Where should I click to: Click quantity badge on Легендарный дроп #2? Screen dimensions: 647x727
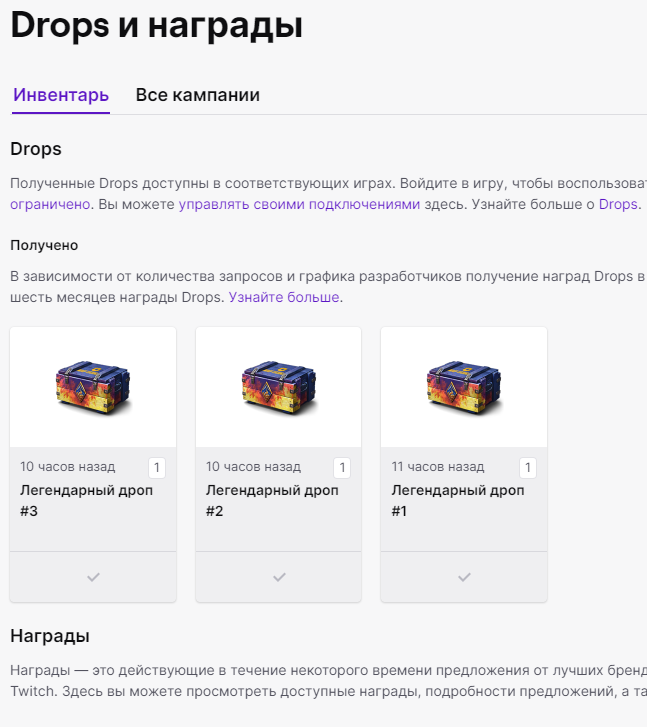[342, 468]
